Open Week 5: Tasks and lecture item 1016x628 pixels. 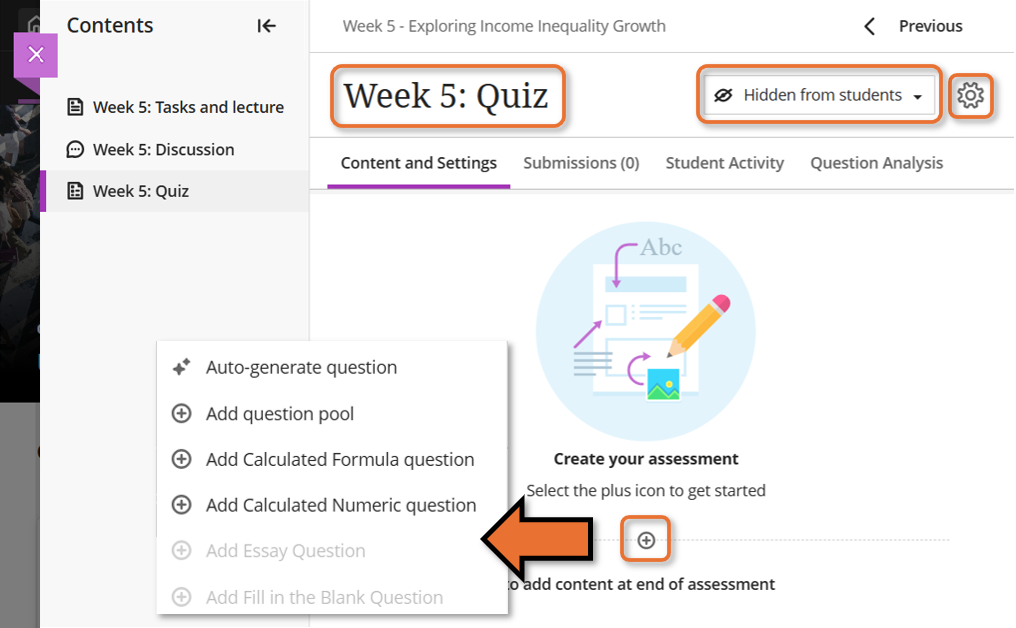(188, 107)
